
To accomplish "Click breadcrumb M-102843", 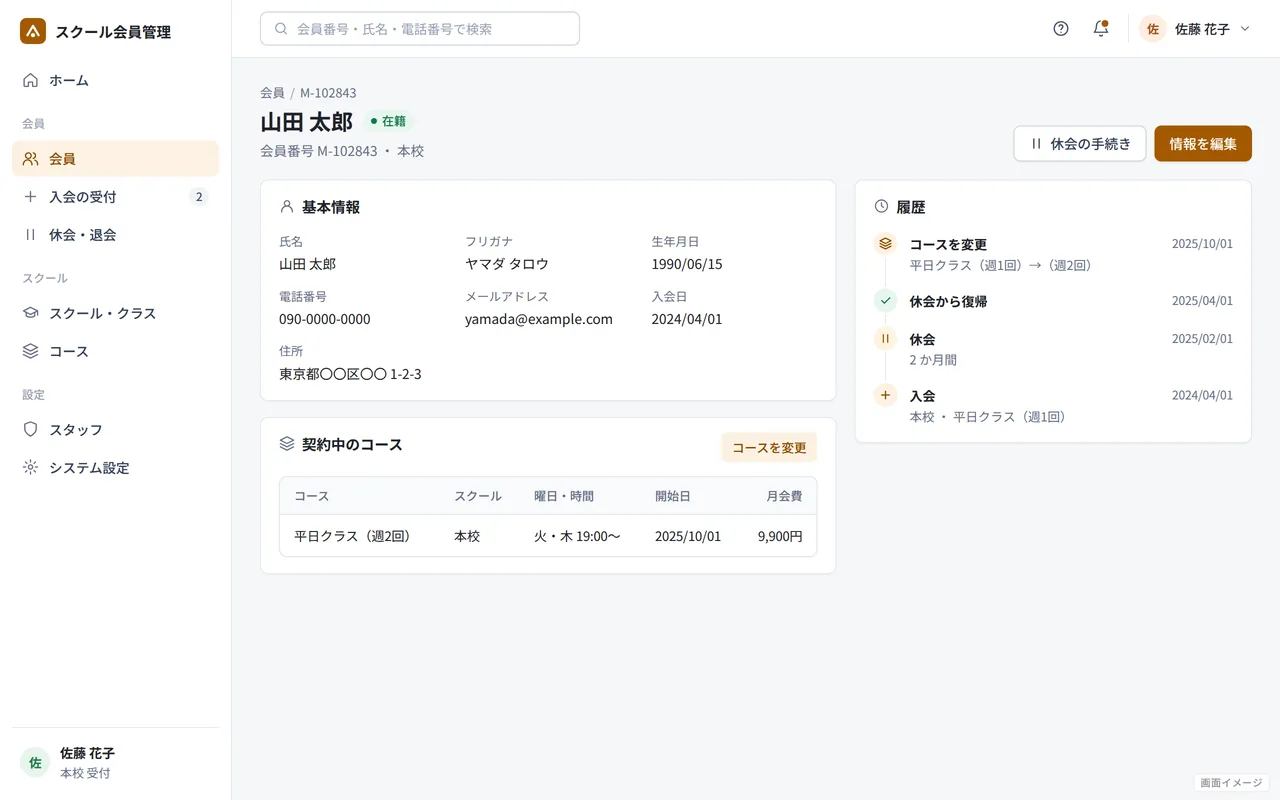I will coord(328,93).
